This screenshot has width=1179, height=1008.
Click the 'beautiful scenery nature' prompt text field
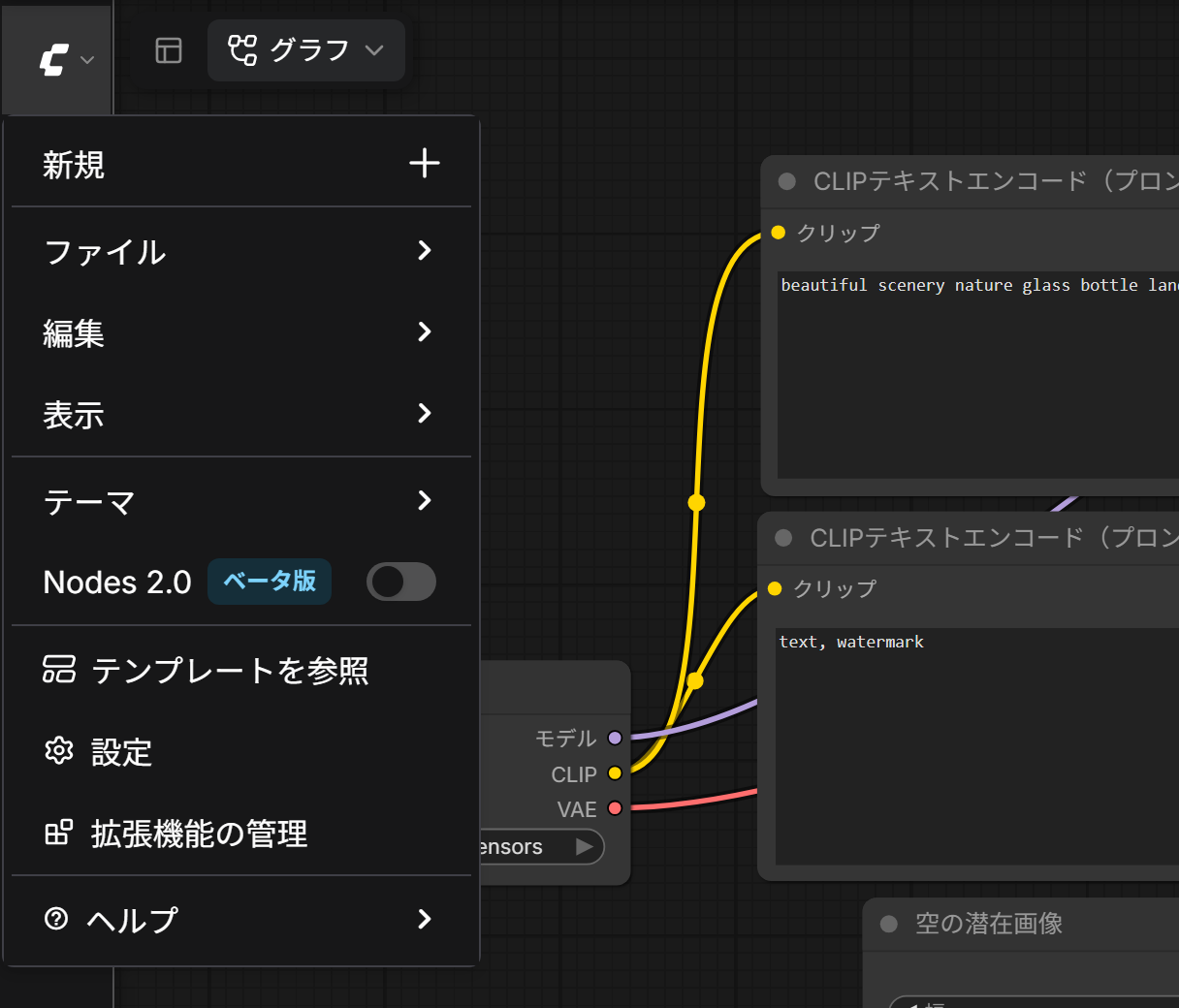pyautogui.click(x=978, y=375)
